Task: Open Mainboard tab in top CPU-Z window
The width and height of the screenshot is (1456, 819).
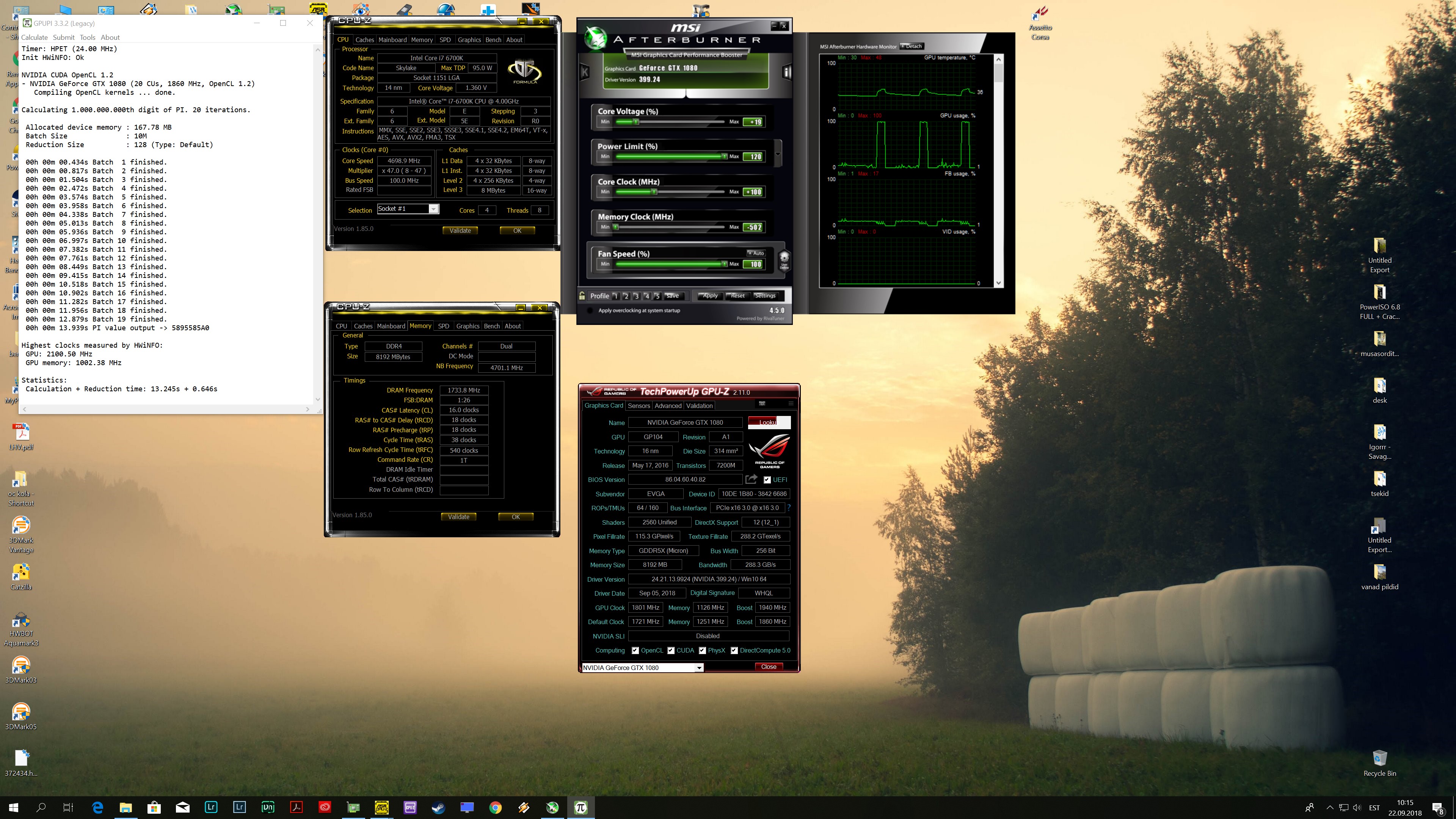Action: point(392,39)
